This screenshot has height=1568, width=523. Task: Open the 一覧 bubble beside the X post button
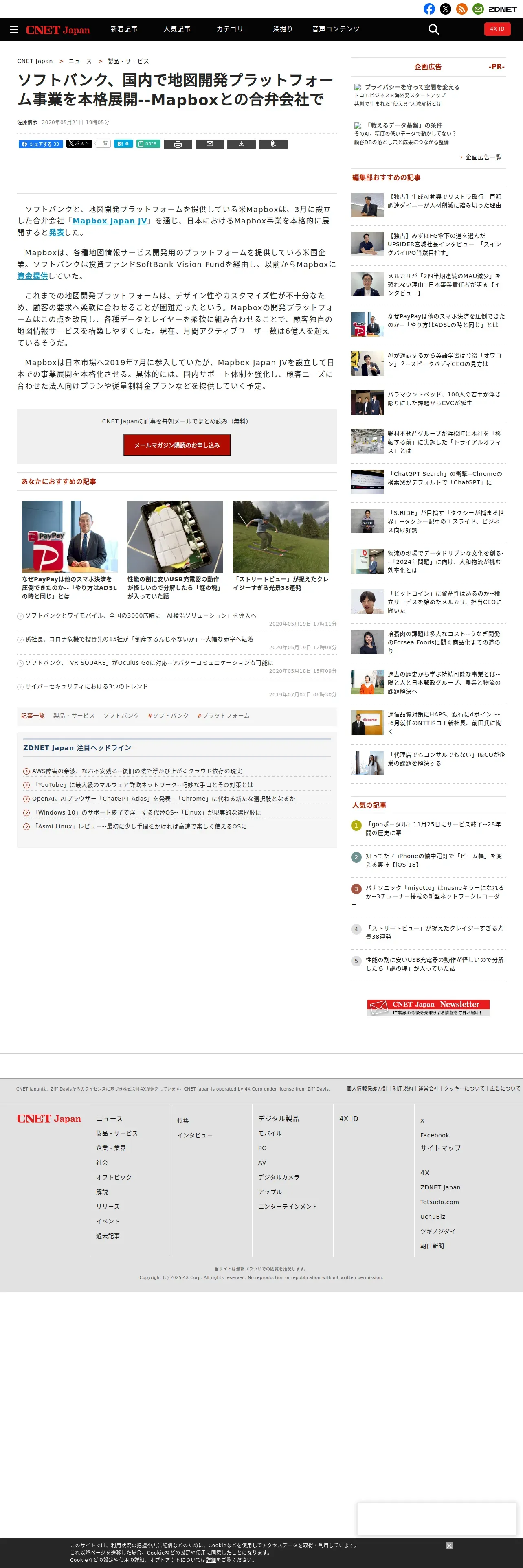[x=102, y=144]
